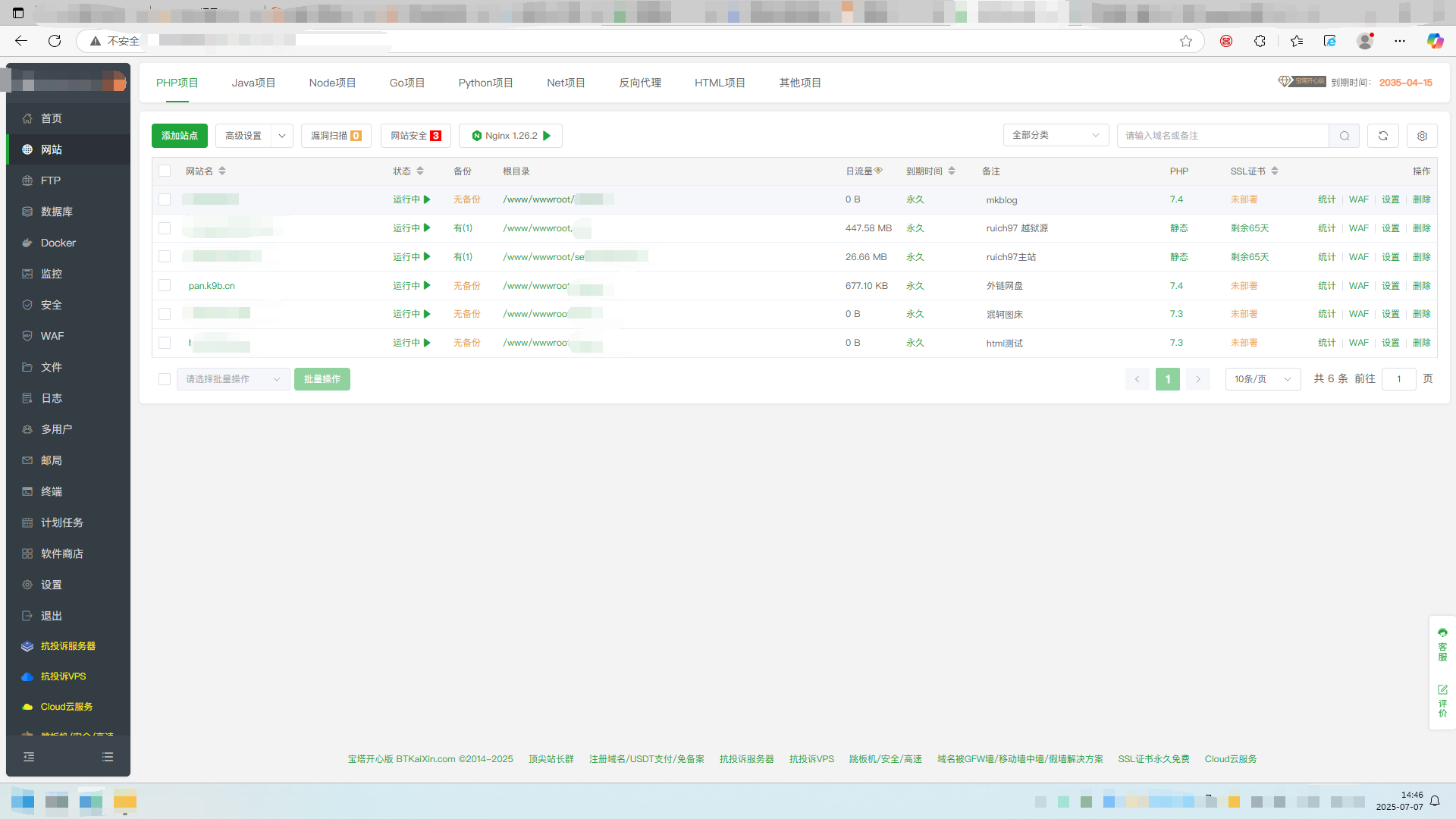
Task: Open the 客服 customer service widget
Action: pos(1442,645)
